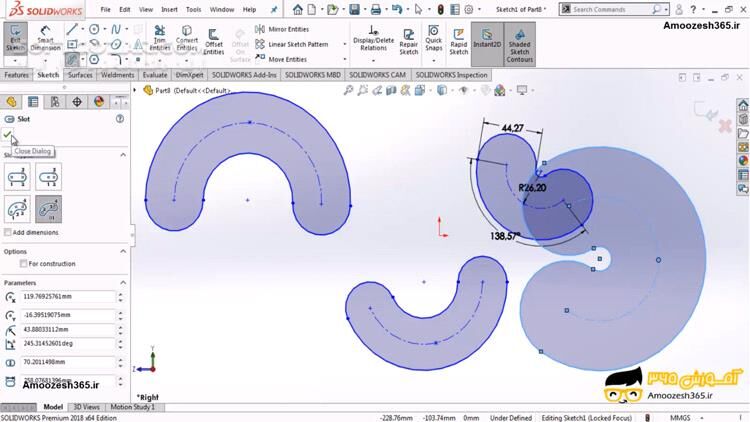The image size is (750, 422).
Task: Collapse the Options section
Action: coord(123,251)
